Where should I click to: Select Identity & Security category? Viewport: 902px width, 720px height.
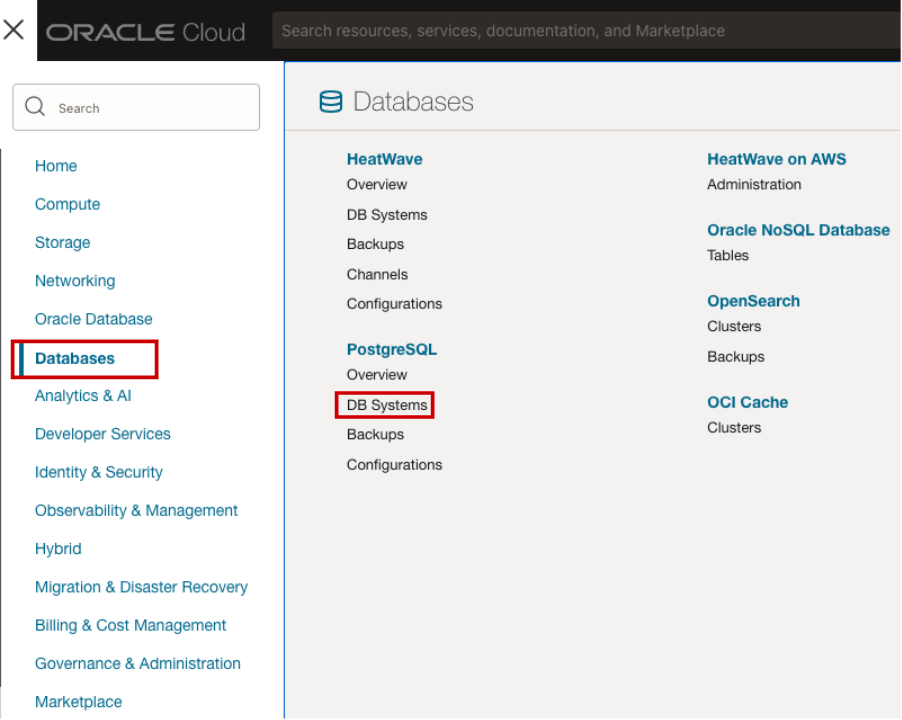99,473
